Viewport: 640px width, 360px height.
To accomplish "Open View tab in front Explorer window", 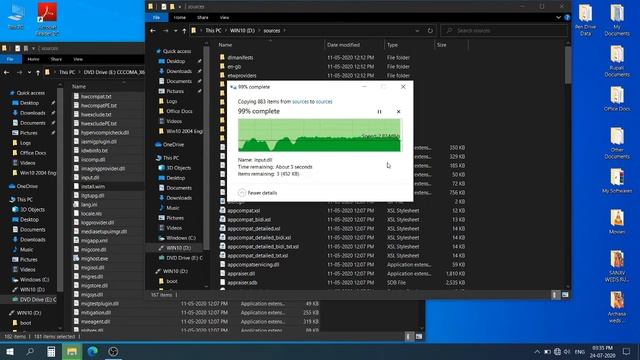I will (x=224, y=18).
